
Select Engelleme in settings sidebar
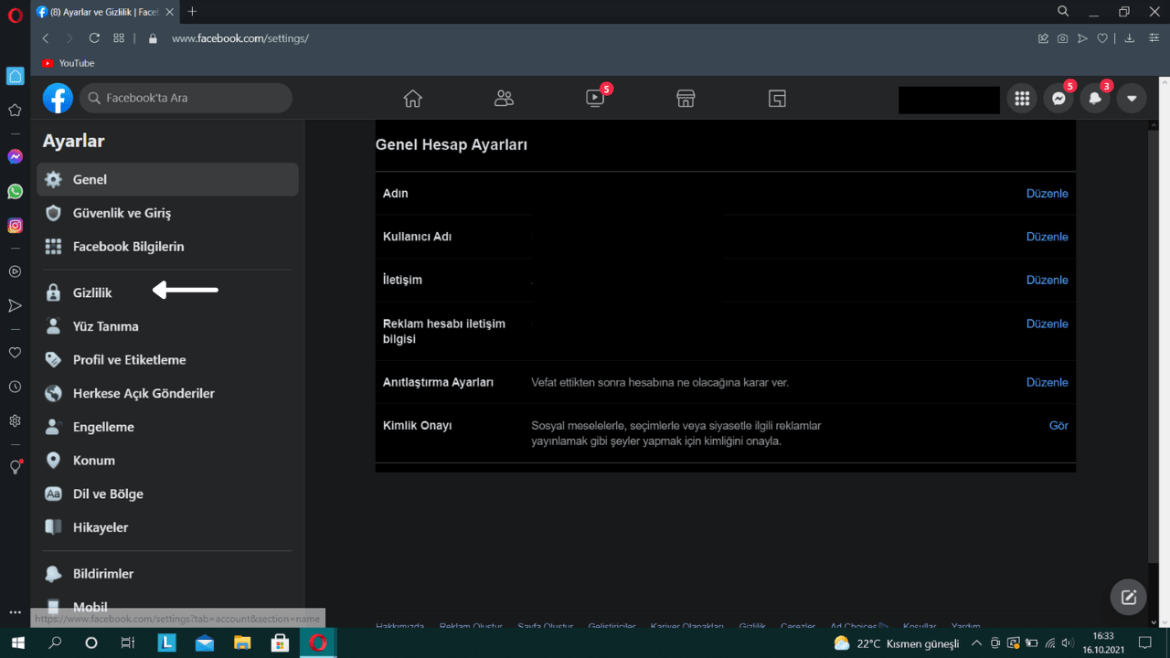pos(103,427)
